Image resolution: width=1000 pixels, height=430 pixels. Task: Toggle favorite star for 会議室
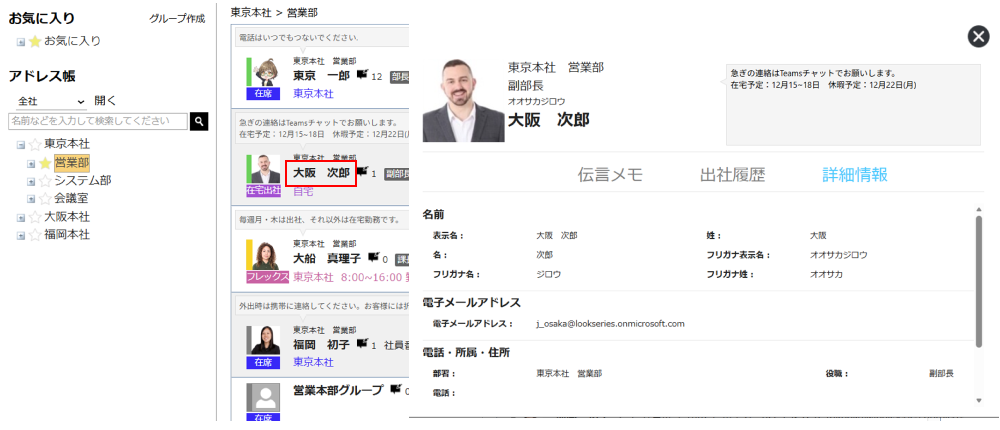[44, 199]
